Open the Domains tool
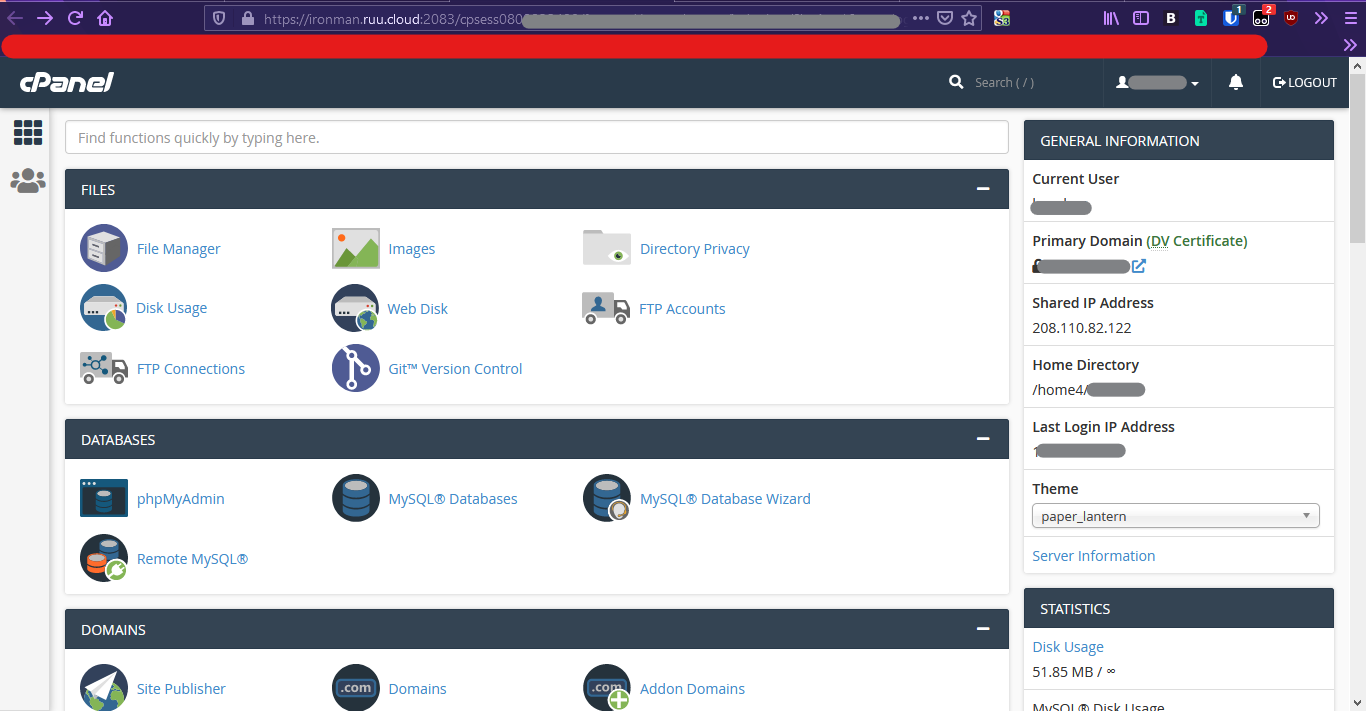Image resolution: width=1366 pixels, height=711 pixels. [x=417, y=689]
